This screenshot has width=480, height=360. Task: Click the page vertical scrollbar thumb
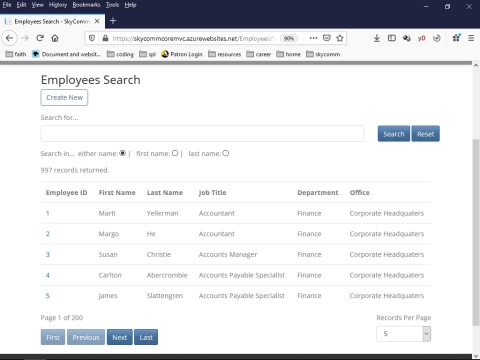click(x=476, y=232)
